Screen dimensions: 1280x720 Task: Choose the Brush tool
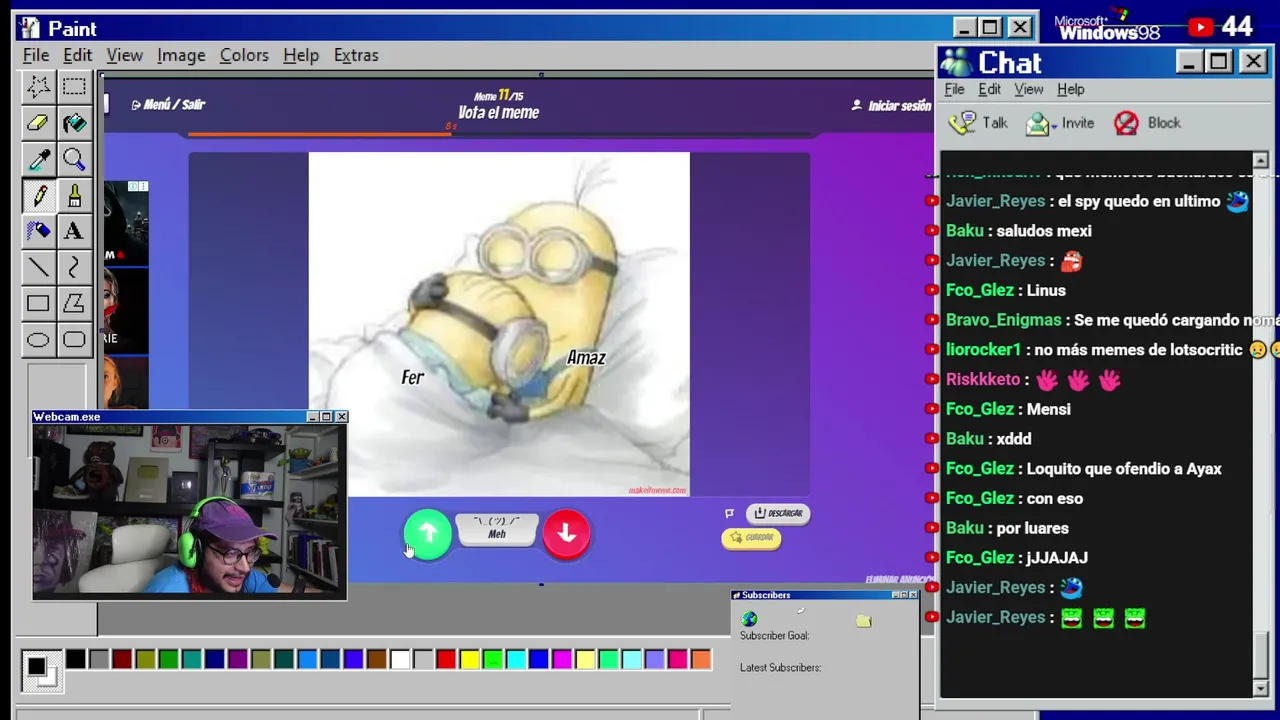[74, 195]
